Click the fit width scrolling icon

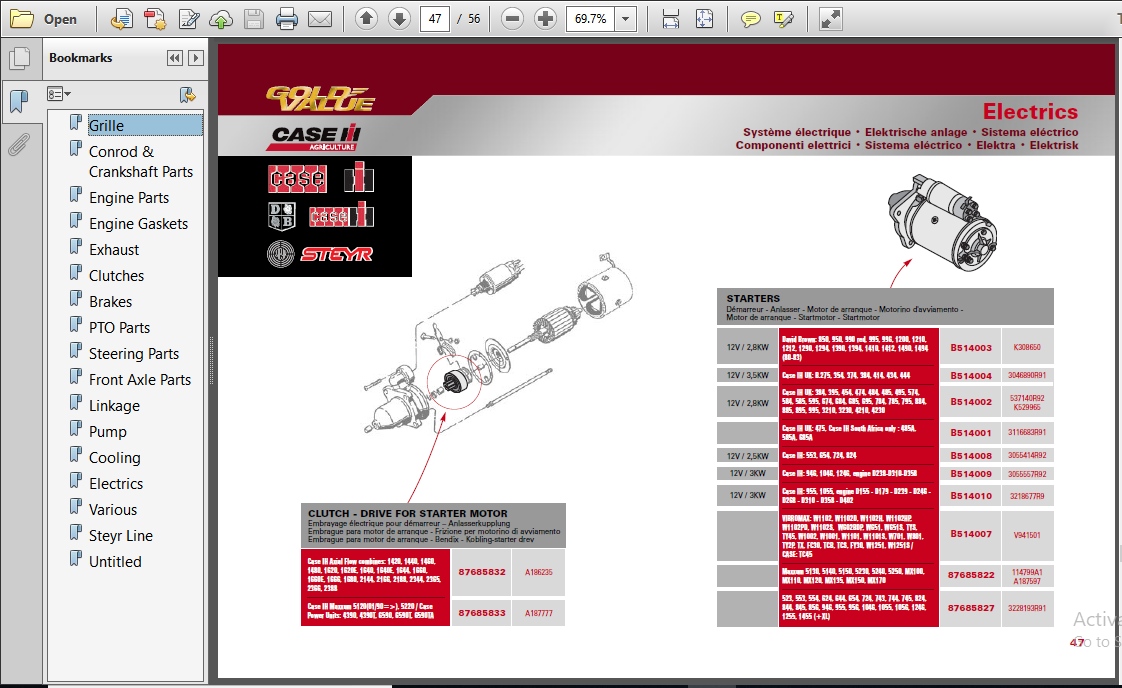670,19
